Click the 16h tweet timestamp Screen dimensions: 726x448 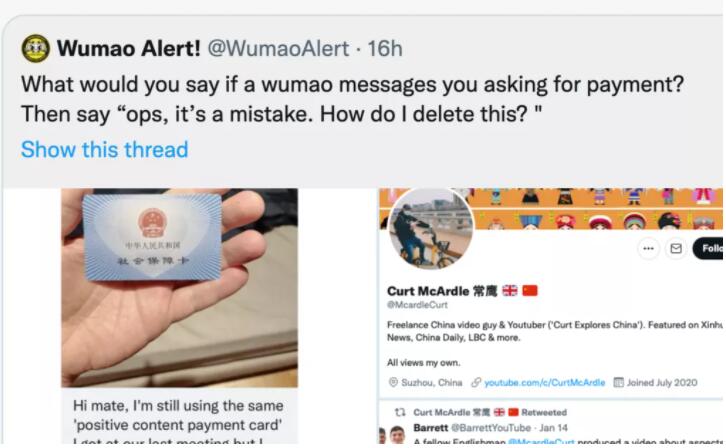pos(385,48)
